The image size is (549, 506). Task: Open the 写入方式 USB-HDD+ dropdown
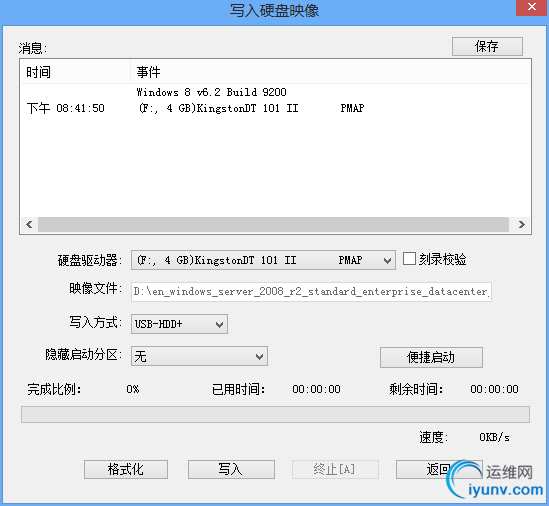pos(179,324)
